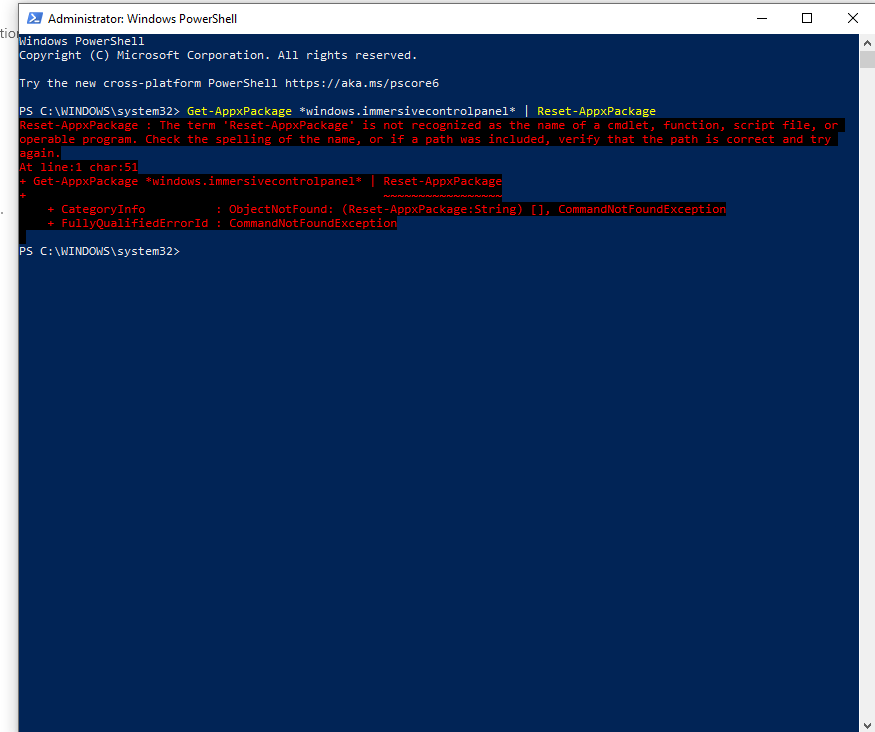Click the yellow Reset-AppxPackage command text

click(596, 111)
